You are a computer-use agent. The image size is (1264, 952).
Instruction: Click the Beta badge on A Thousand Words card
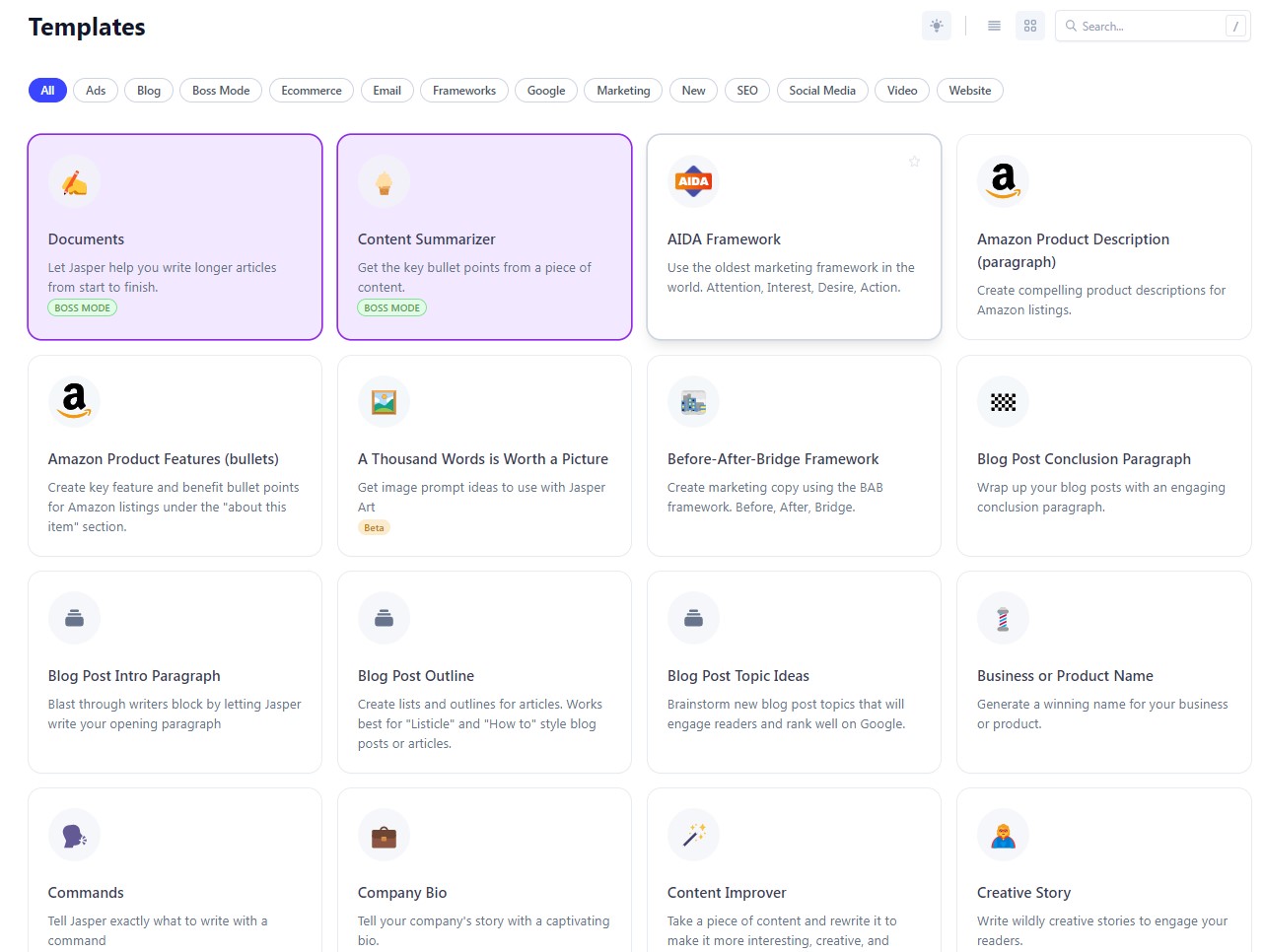tap(374, 527)
